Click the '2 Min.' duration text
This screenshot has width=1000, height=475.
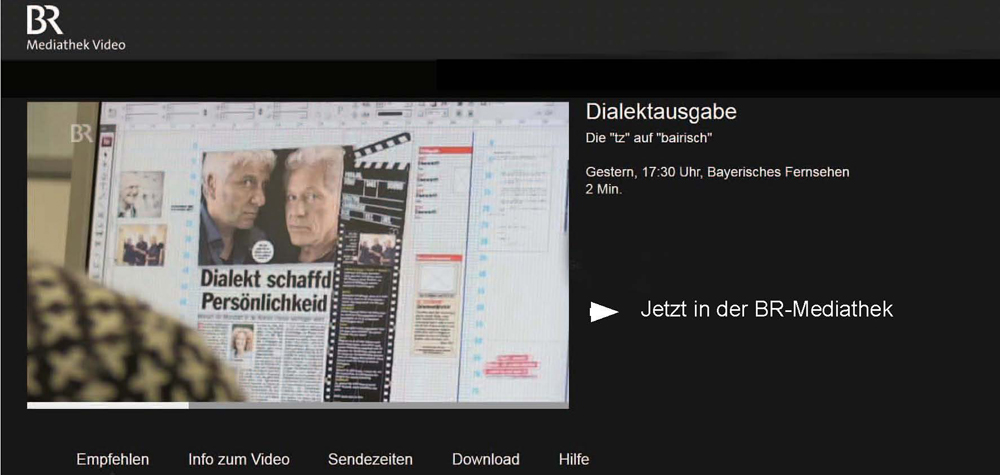(603, 189)
